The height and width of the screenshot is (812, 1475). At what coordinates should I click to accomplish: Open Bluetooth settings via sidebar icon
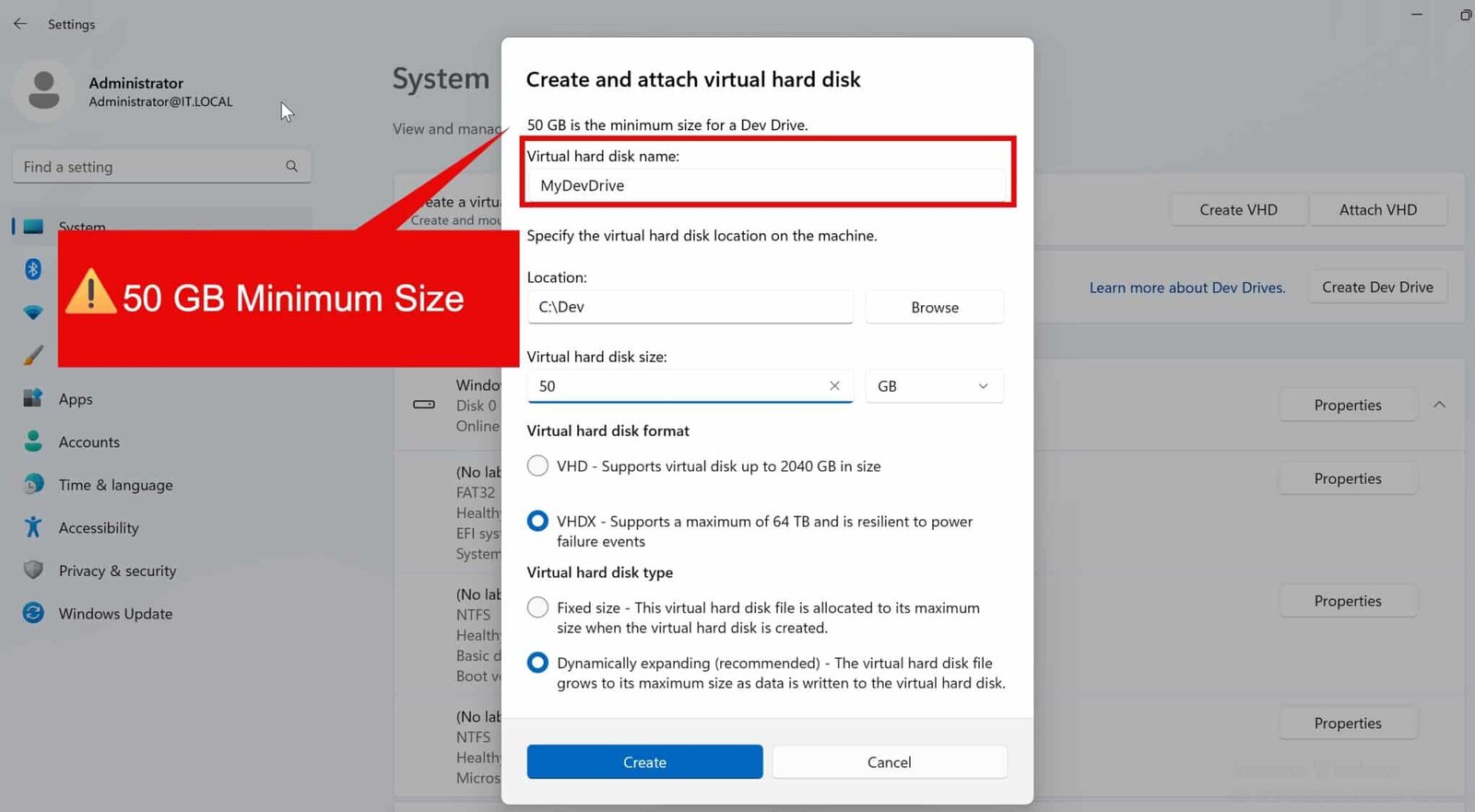(x=33, y=268)
